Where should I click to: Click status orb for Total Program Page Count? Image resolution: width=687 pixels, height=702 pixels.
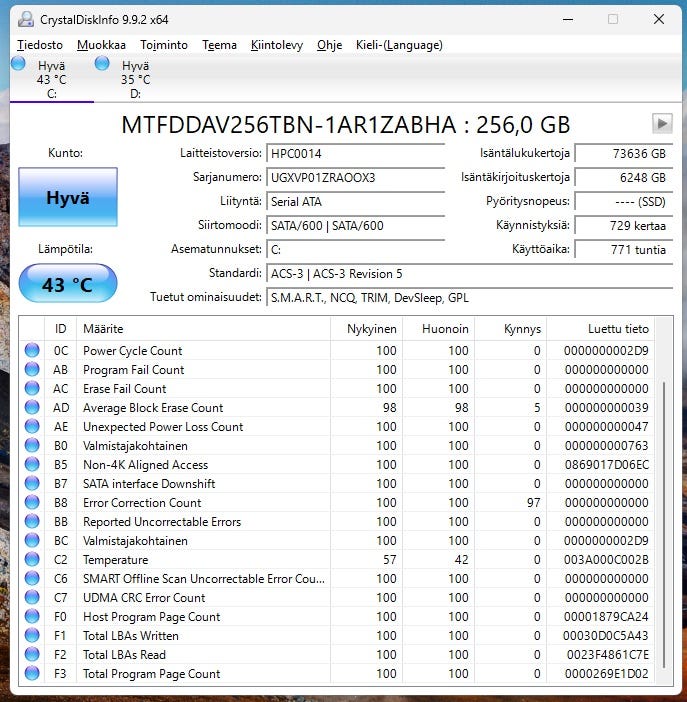point(32,673)
